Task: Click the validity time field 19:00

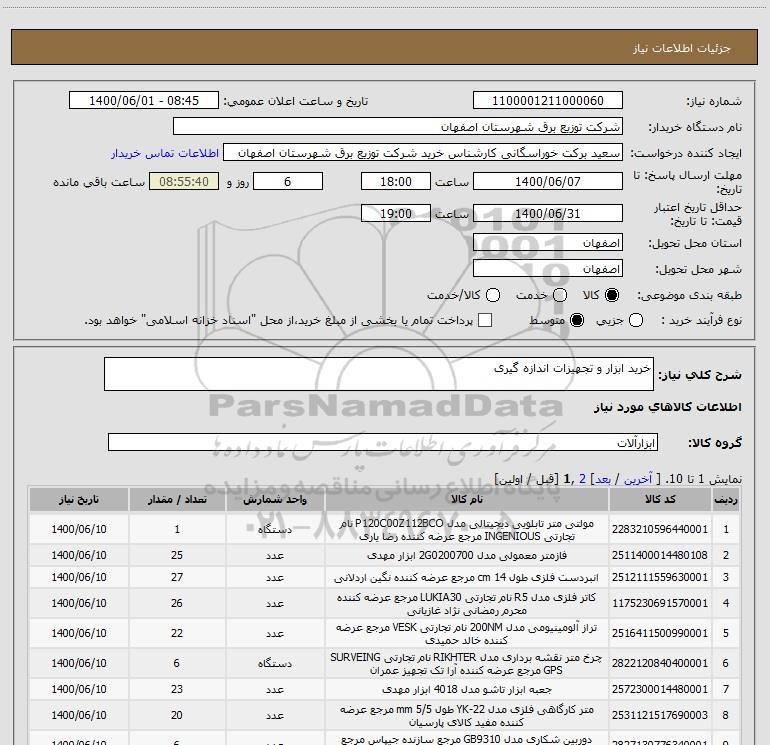Action: (x=396, y=213)
